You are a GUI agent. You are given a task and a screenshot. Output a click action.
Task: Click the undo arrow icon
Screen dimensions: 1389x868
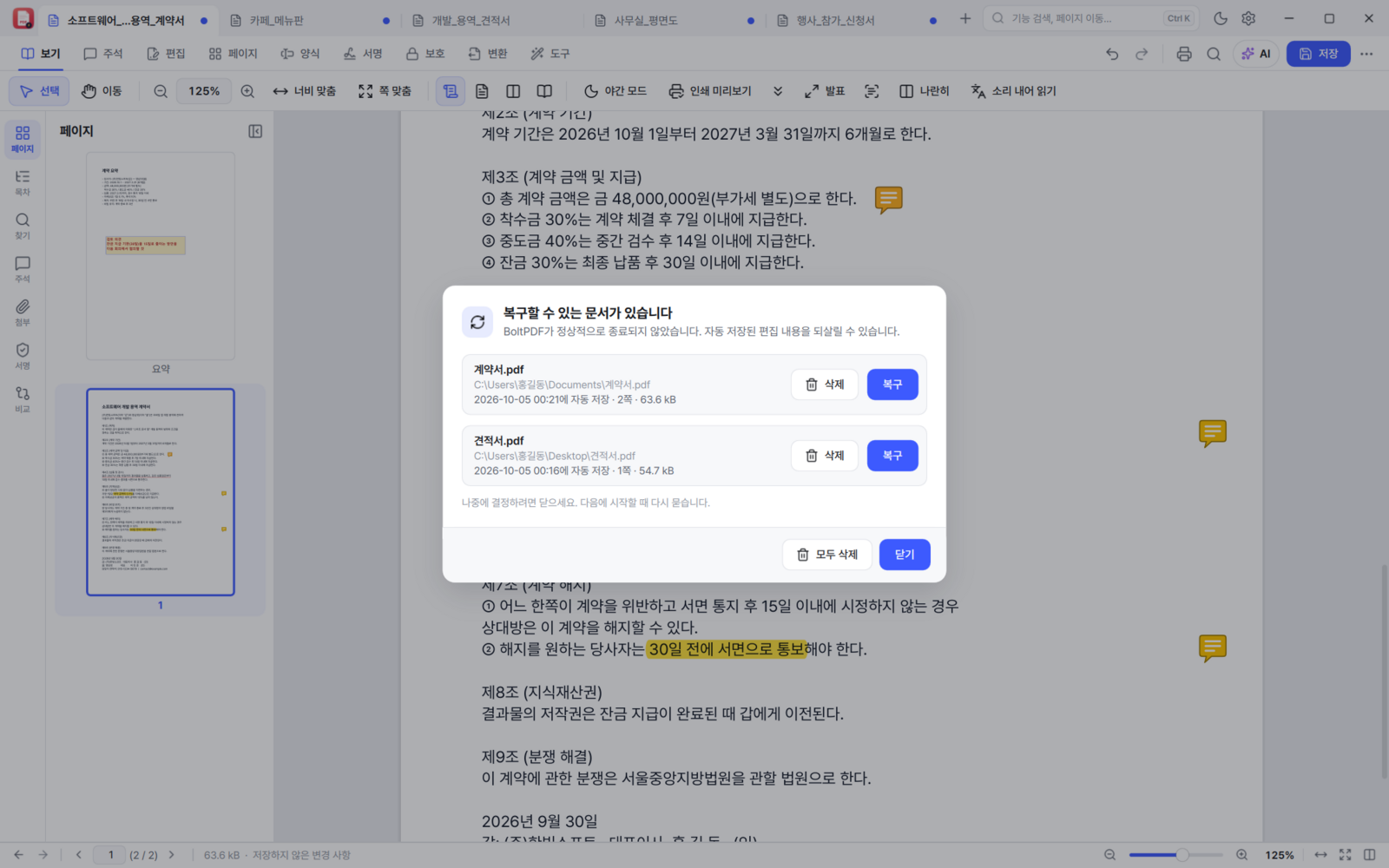coord(1112,54)
